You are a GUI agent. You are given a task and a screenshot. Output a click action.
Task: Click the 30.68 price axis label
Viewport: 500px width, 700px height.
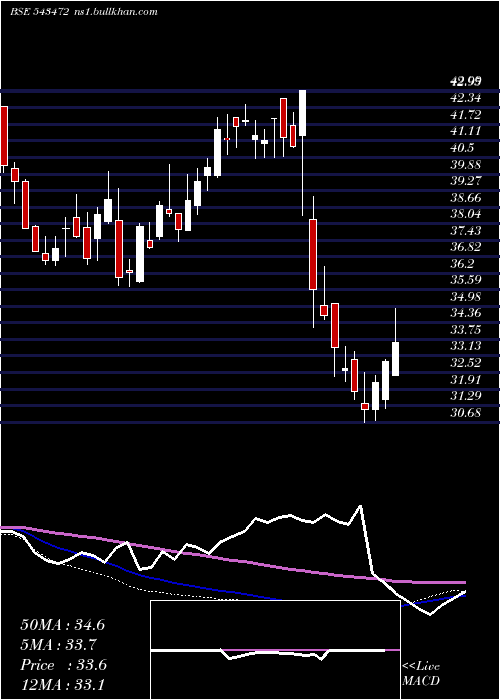[465, 412]
